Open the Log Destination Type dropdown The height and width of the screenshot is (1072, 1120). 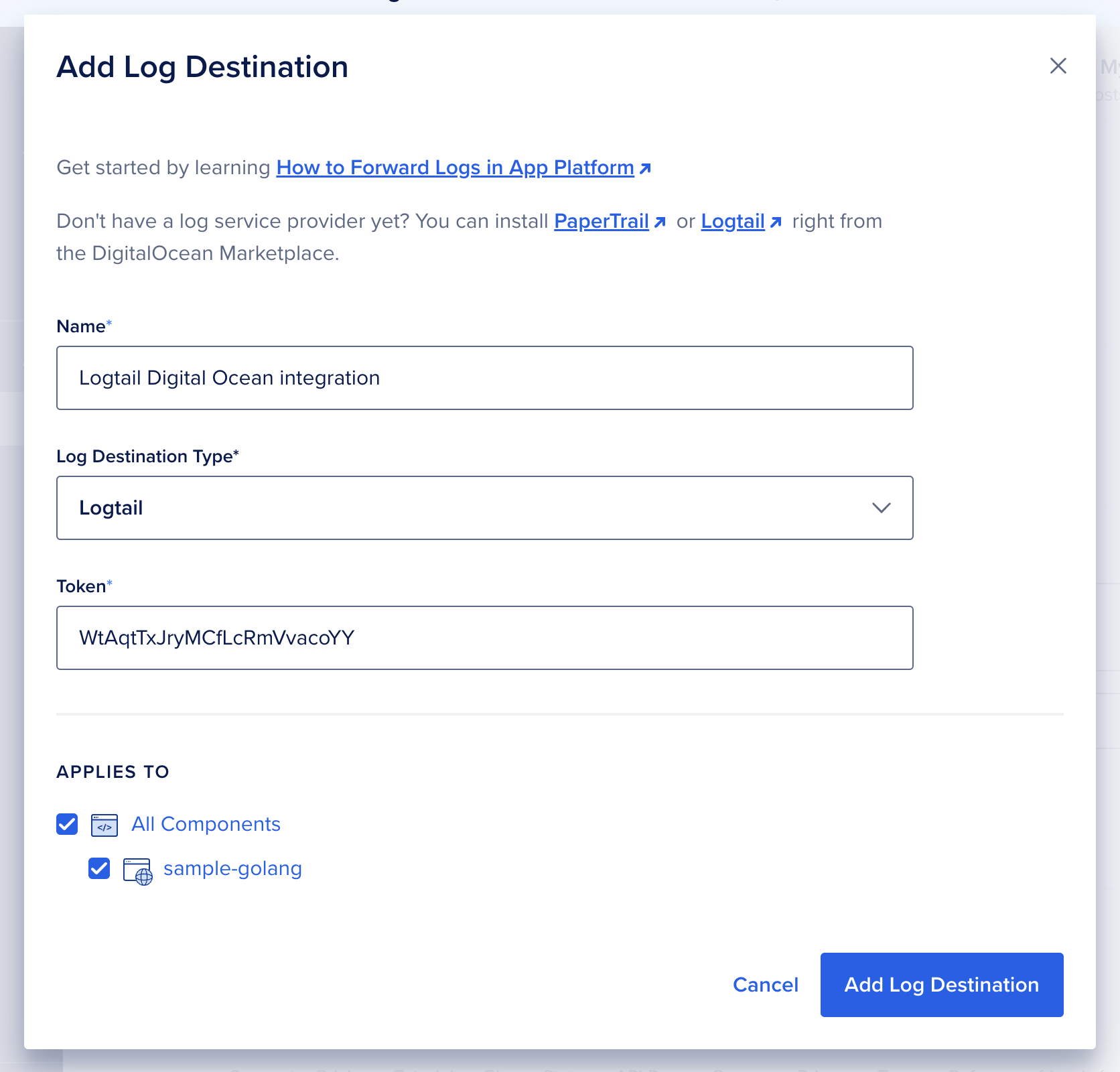(484, 508)
